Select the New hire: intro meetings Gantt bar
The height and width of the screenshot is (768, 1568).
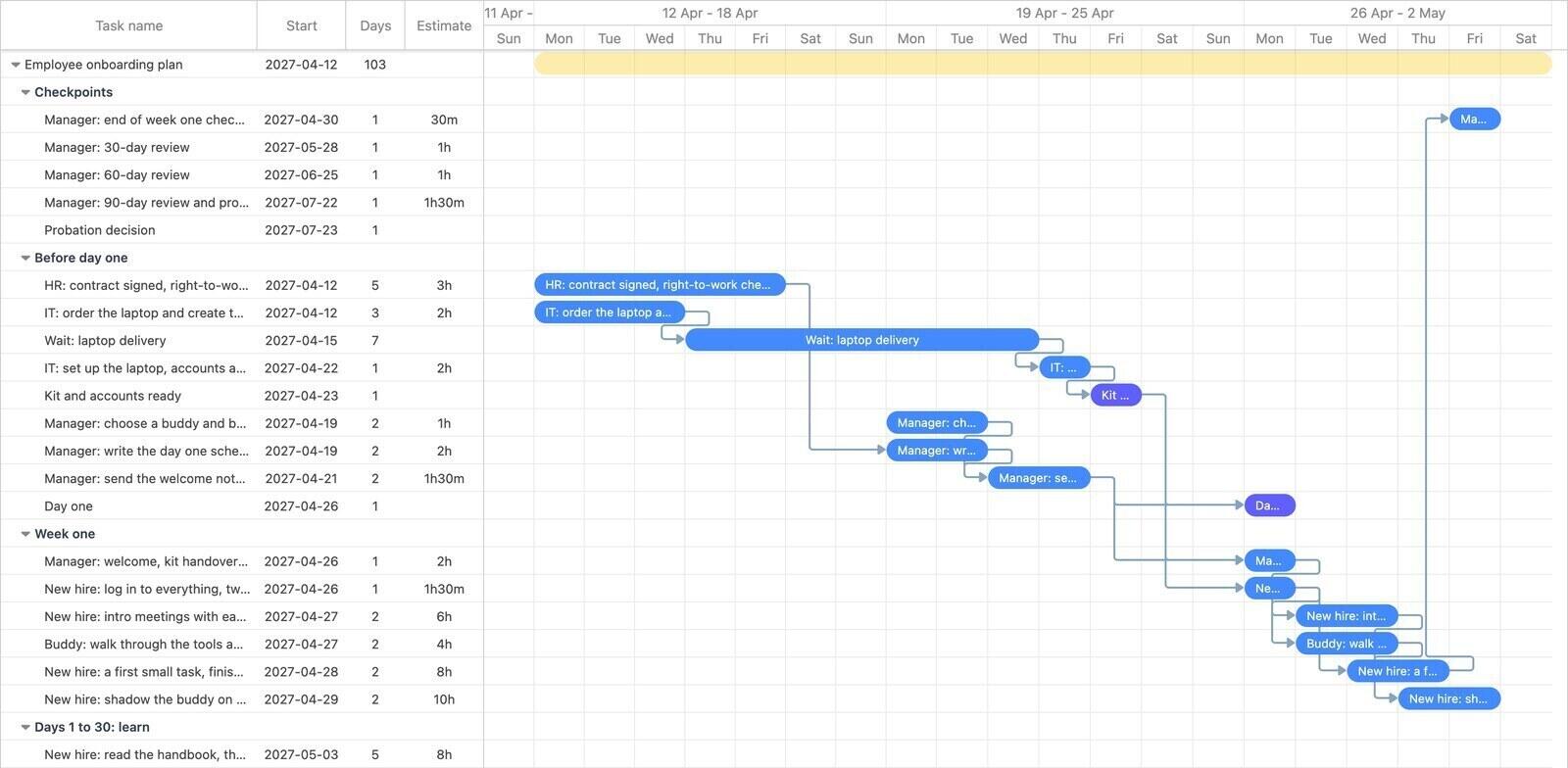(x=1347, y=616)
